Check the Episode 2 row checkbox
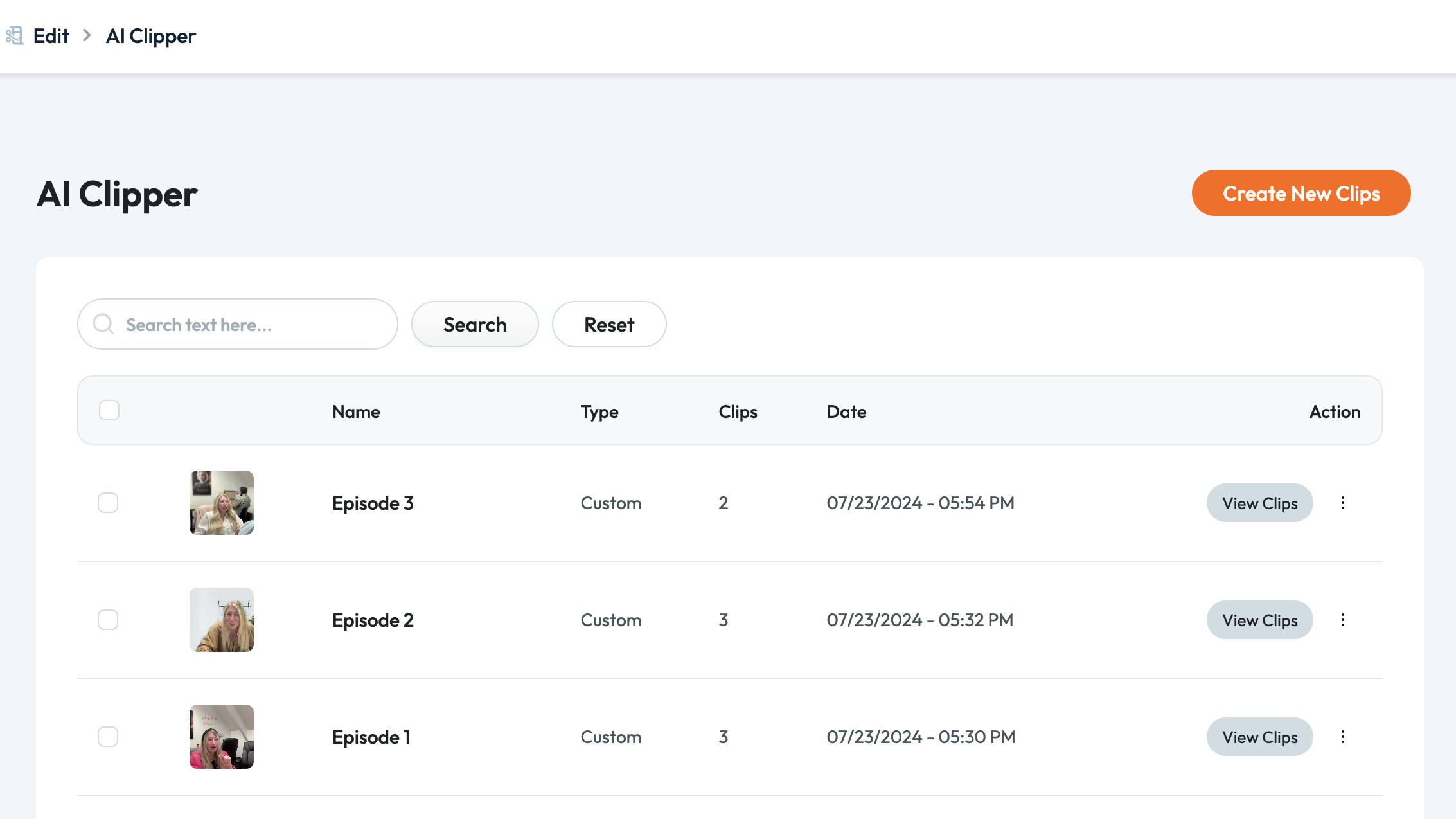 coord(108,620)
